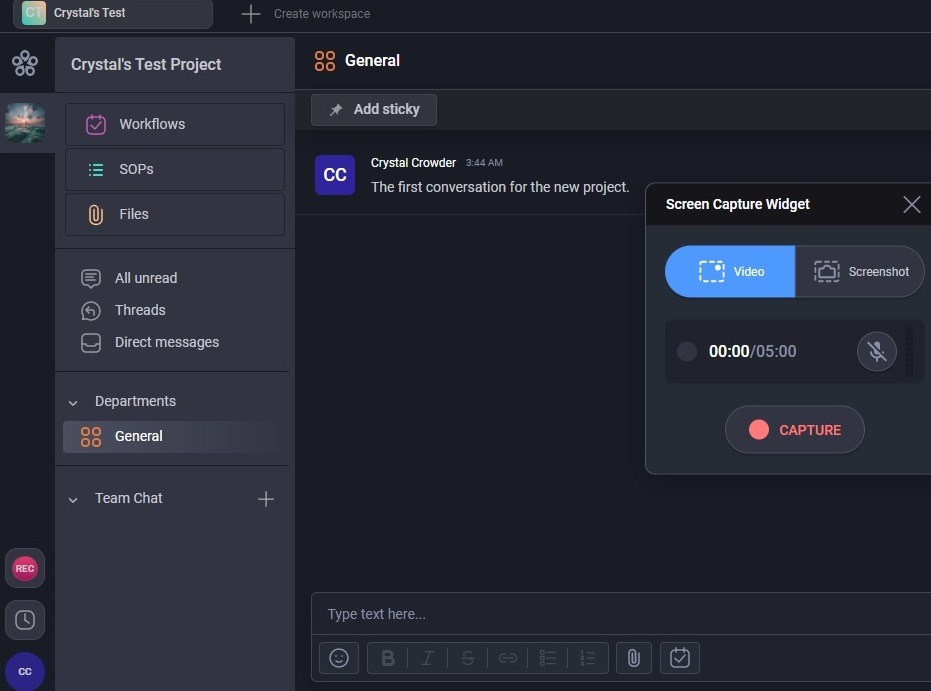
Task: Open the emoji picker in the composer
Action: (338, 657)
